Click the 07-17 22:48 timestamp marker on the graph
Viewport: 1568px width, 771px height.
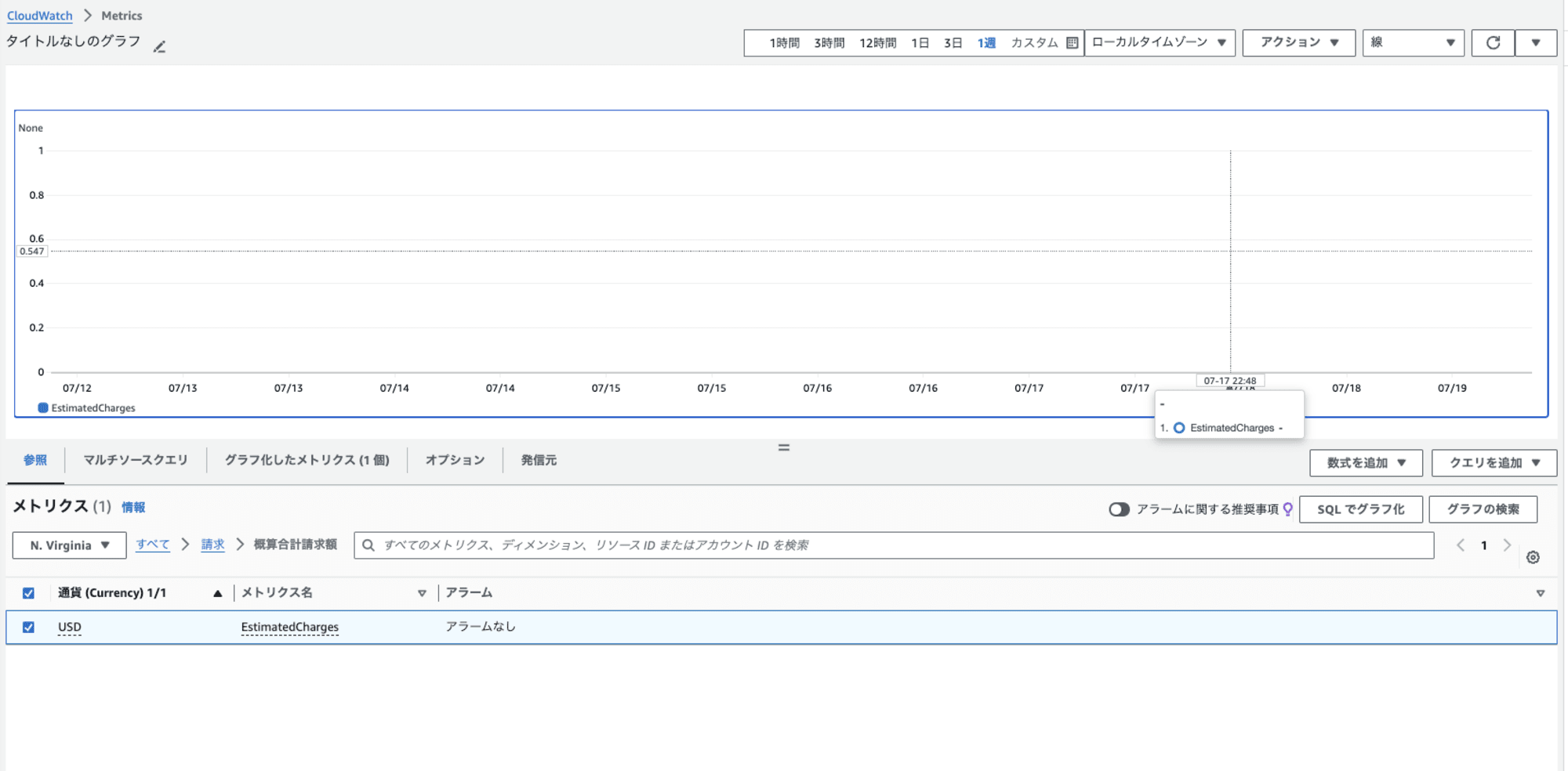click(1230, 381)
